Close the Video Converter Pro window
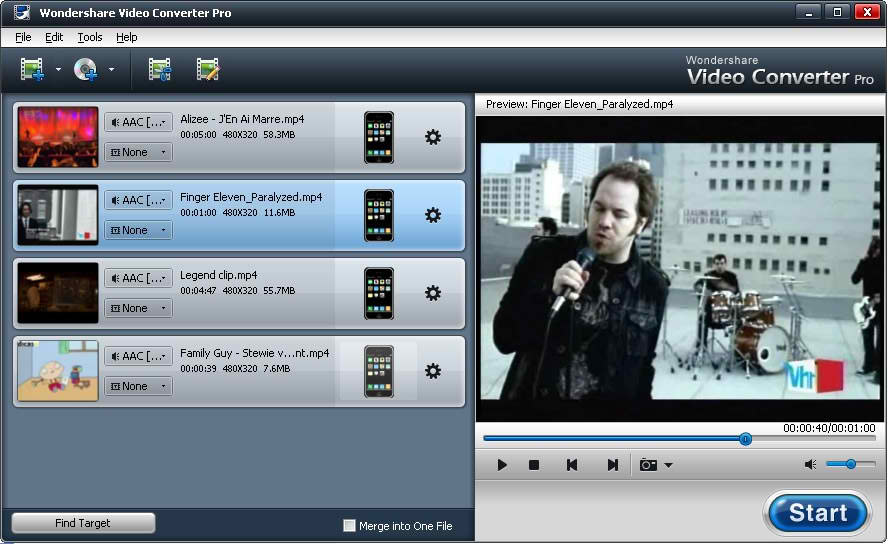The height and width of the screenshot is (544, 888). (x=866, y=12)
